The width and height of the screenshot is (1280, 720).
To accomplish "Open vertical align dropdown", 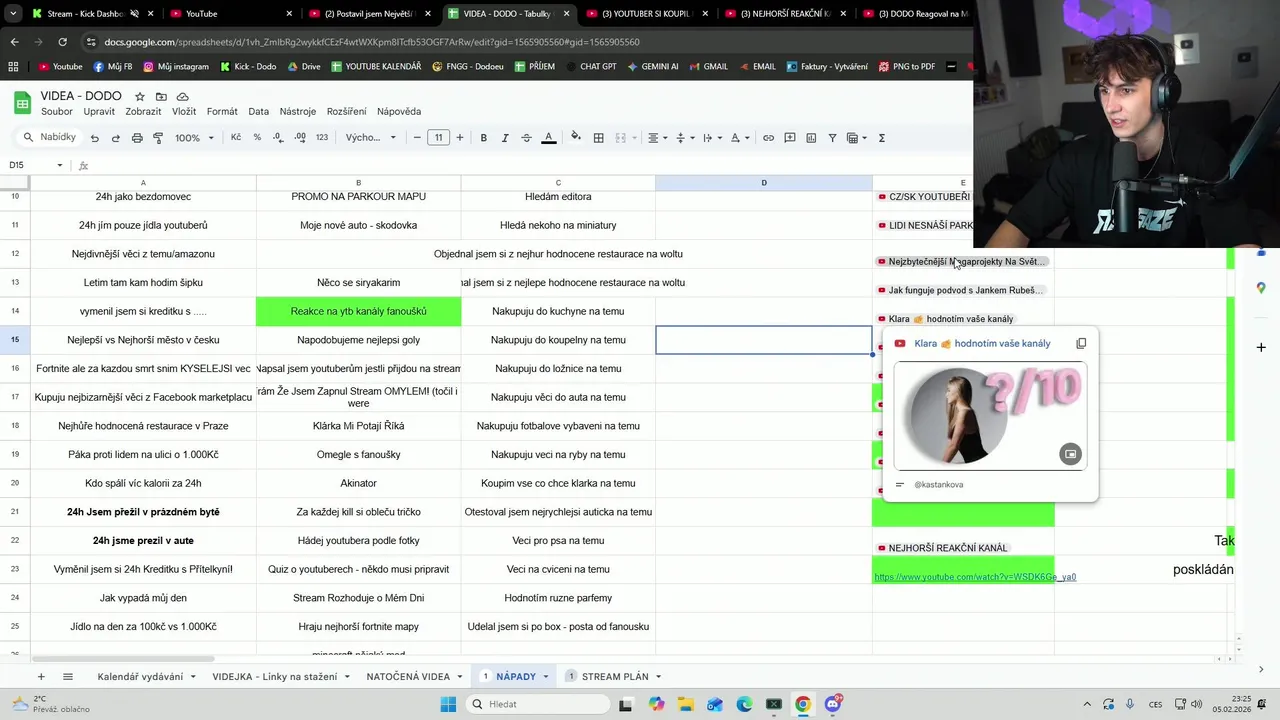I will pos(684,138).
